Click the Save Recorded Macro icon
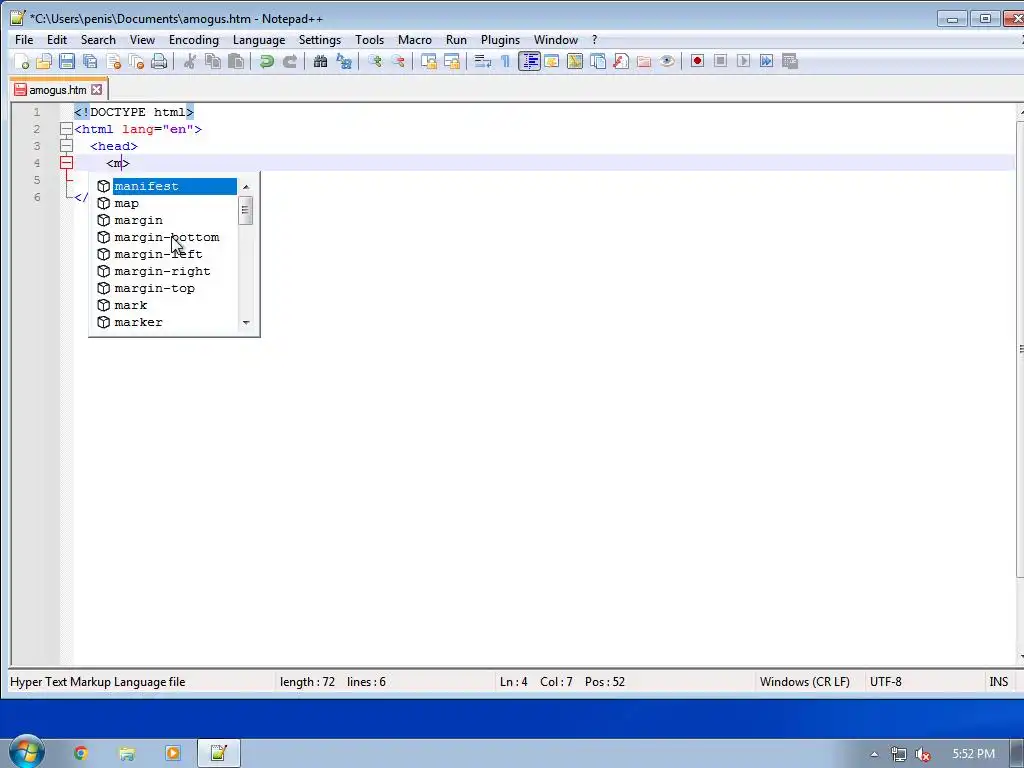This screenshot has height=768, width=1024. pyautogui.click(x=790, y=61)
